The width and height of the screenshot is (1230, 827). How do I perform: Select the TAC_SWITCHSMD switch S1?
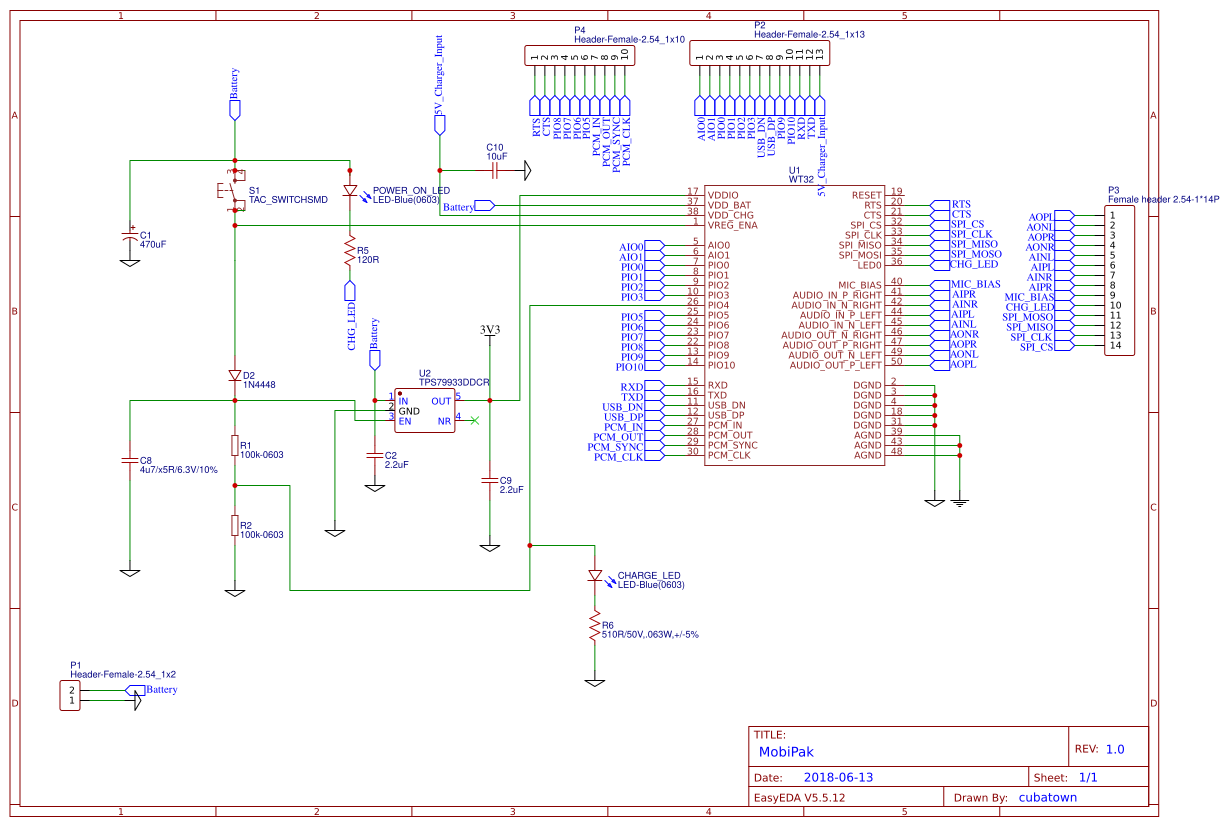coord(234,190)
